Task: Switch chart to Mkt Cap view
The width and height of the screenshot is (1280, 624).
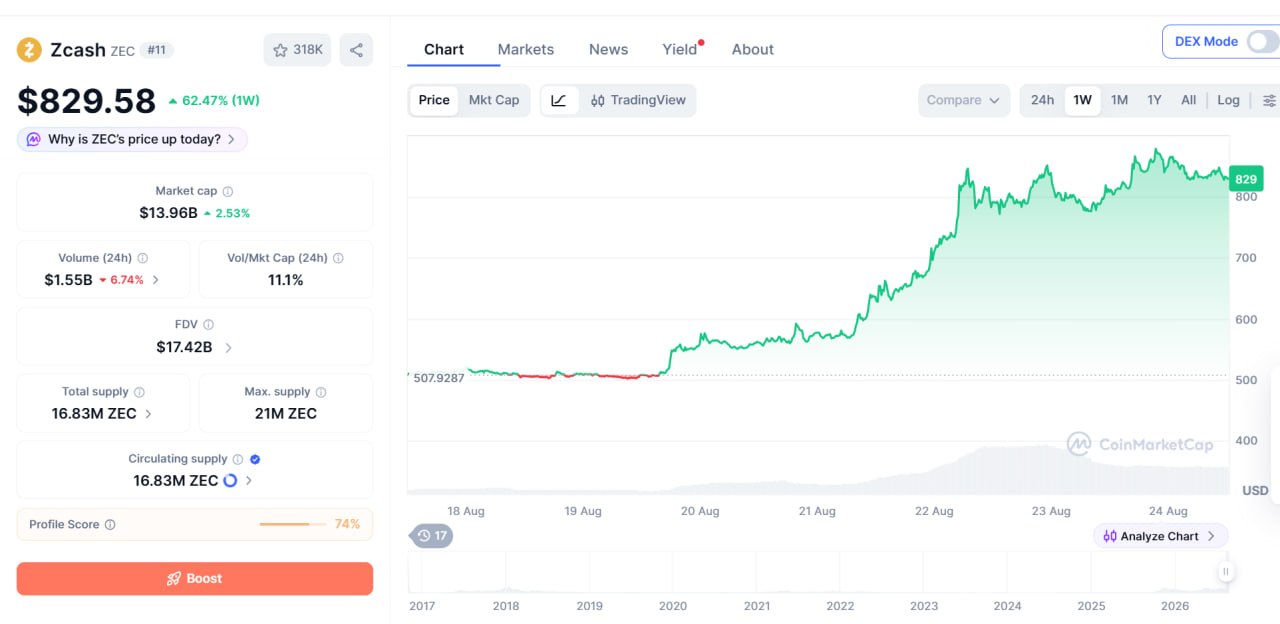Action: [x=494, y=100]
